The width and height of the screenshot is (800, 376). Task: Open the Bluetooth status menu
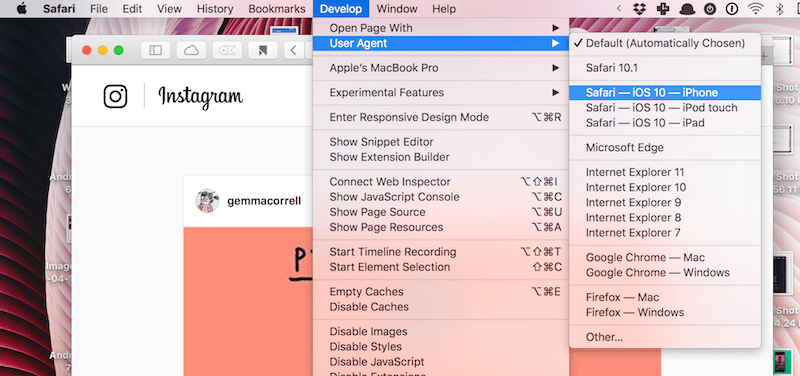click(x=779, y=9)
